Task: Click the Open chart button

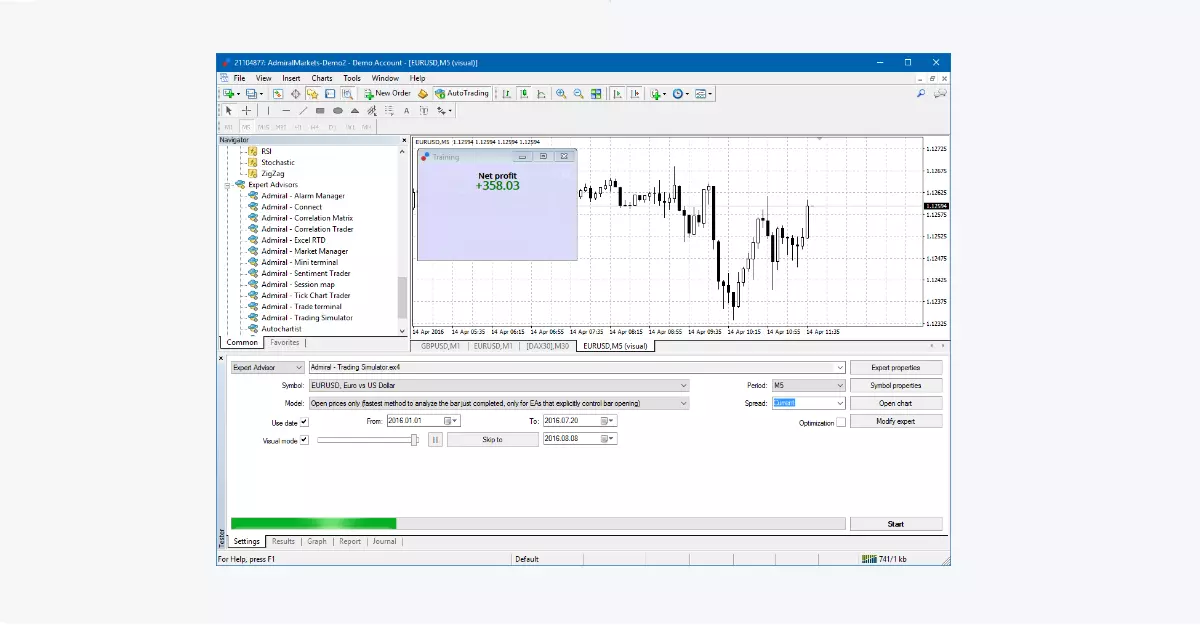Action: (896, 403)
